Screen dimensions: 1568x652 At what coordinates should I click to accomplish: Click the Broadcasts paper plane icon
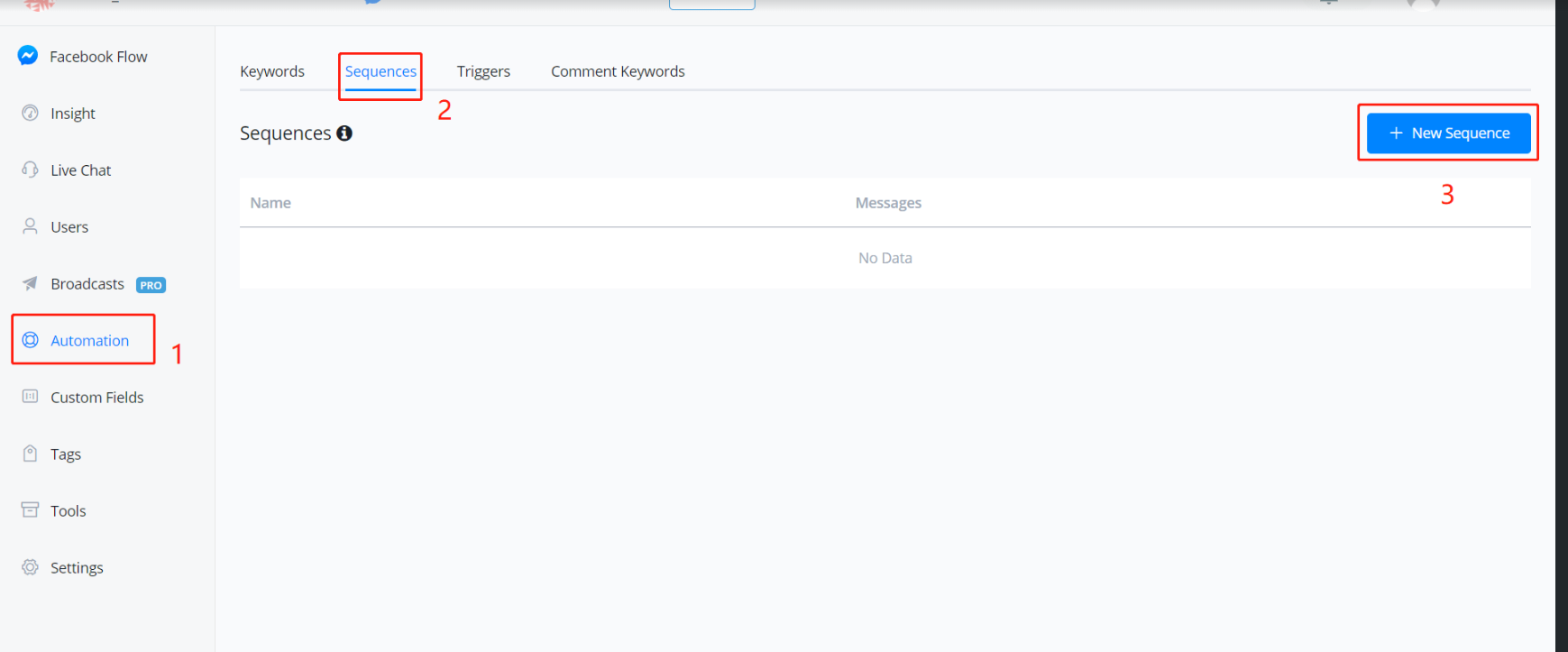click(30, 283)
